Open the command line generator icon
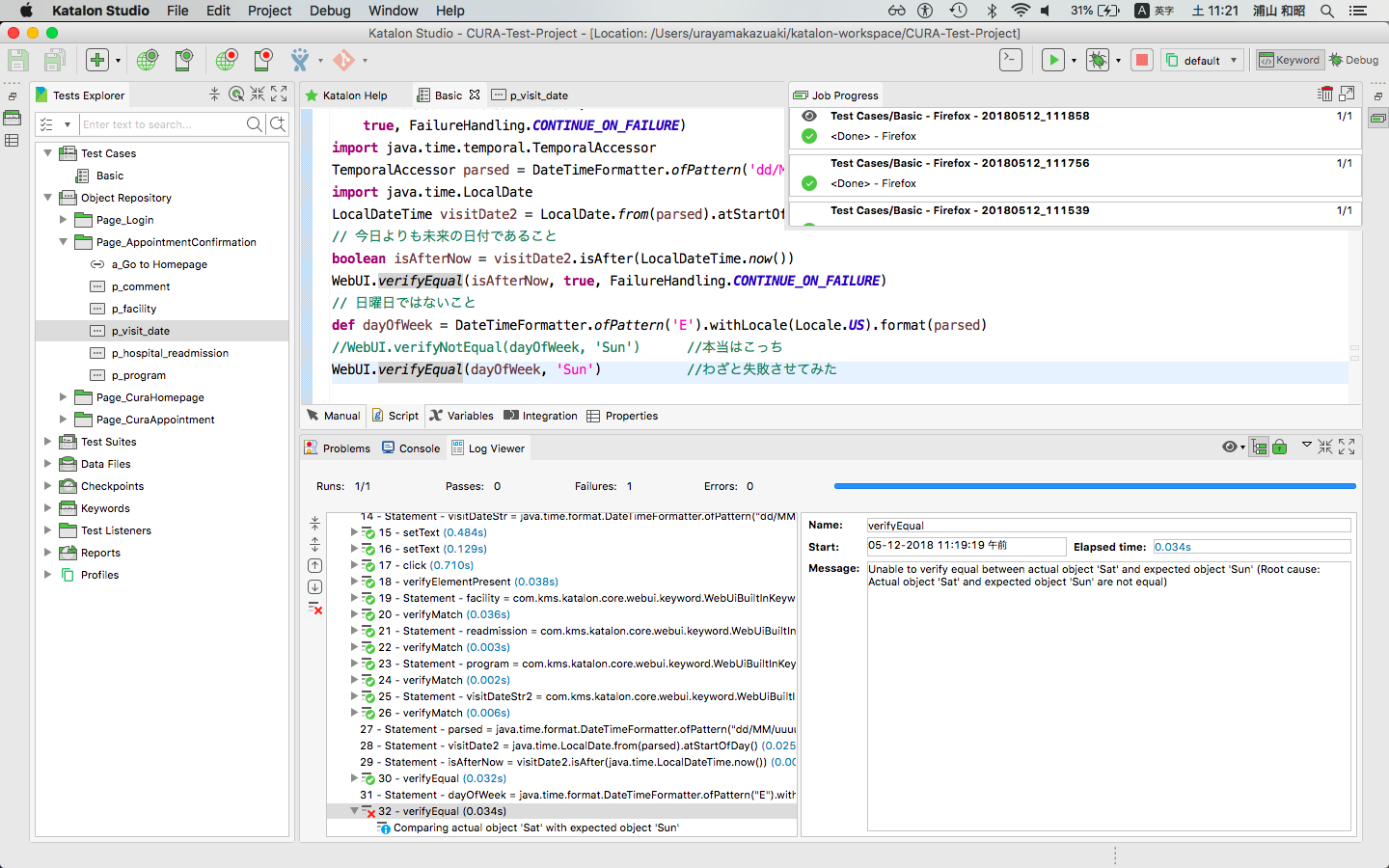Screen dimensions: 1389x868 [1010, 60]
